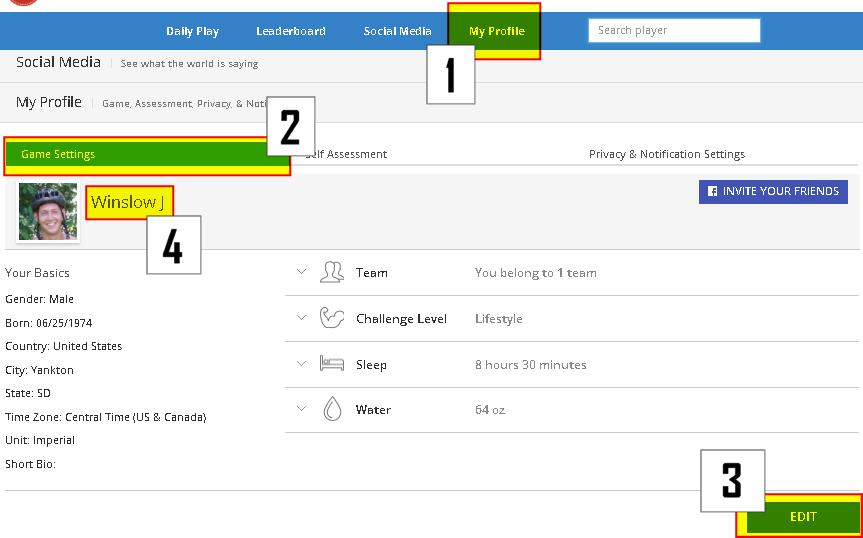
Task: Click the Sleep bed icon
Action: pos(331,364)
